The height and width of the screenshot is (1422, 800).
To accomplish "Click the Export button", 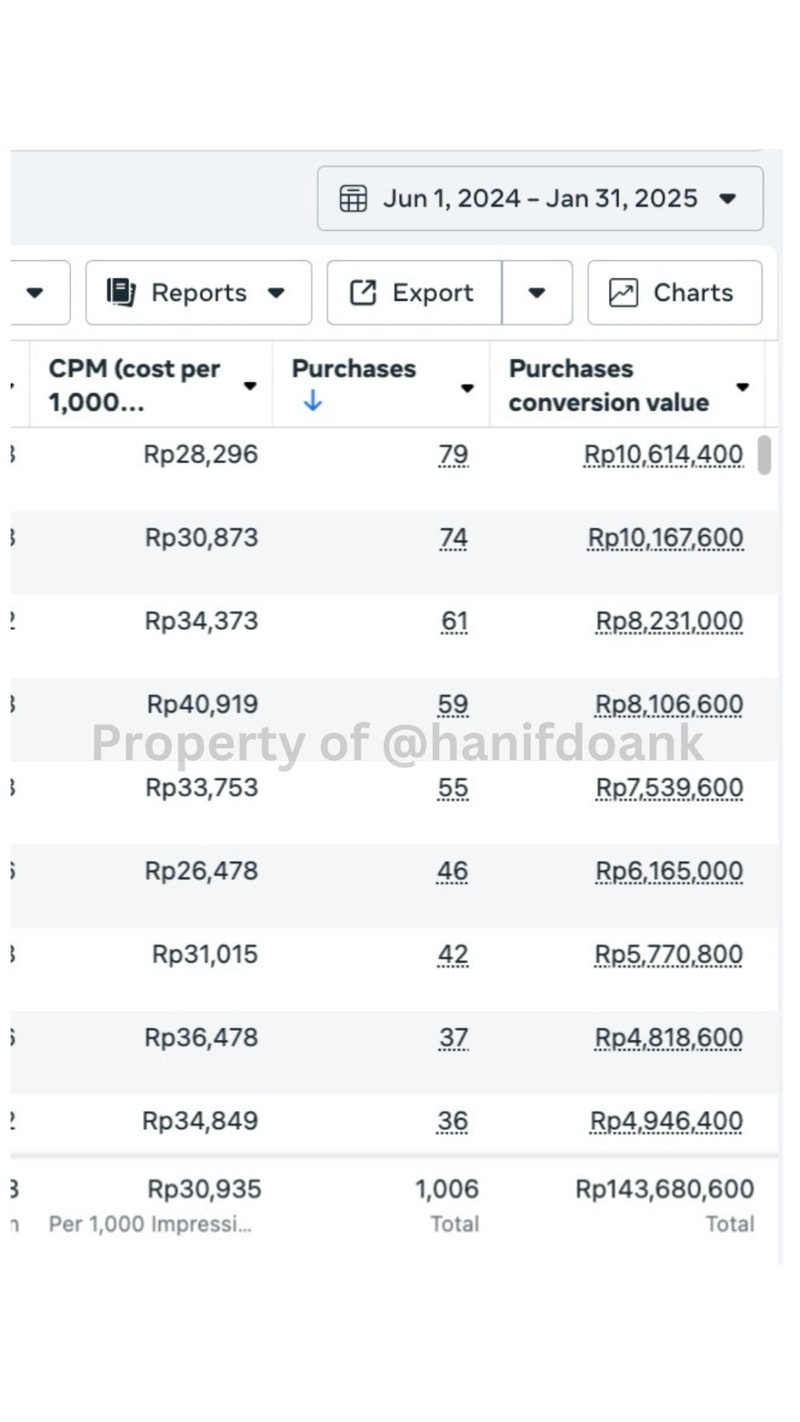I will click(x=414, y=292).
